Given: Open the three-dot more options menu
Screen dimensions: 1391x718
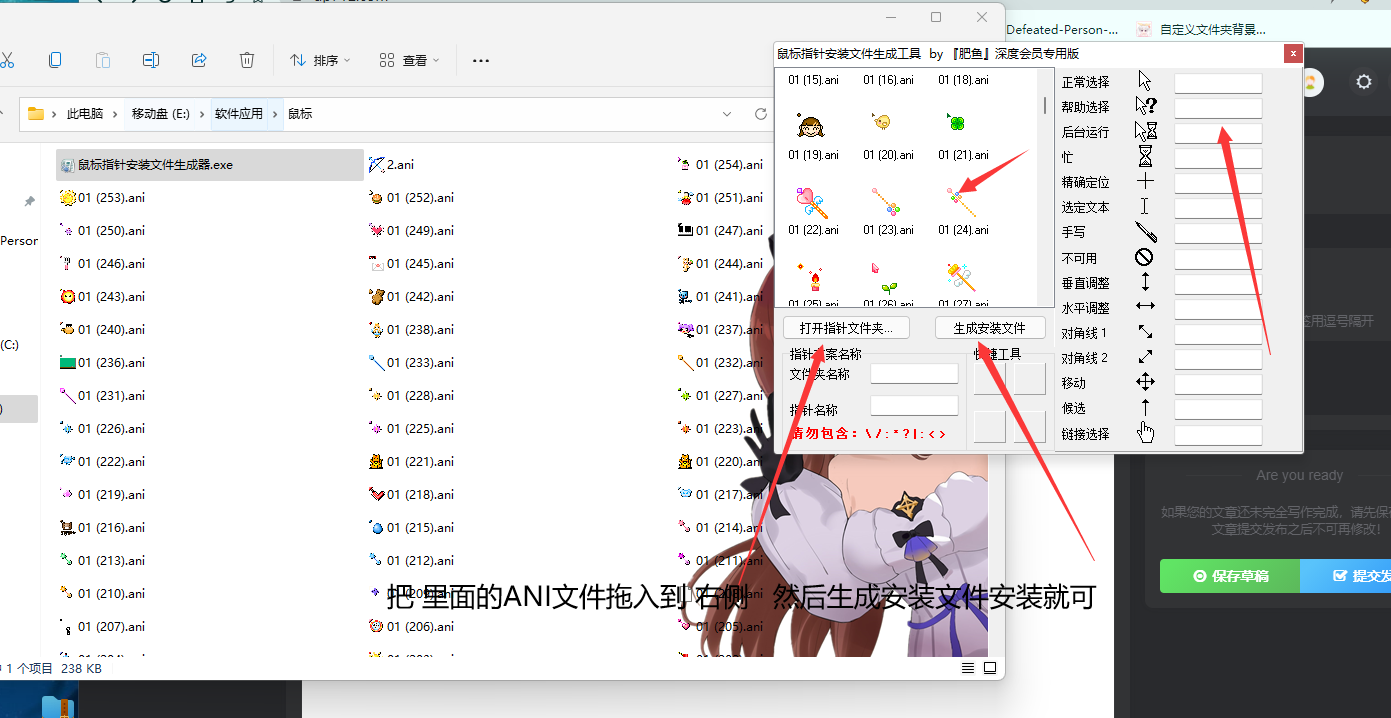Looking at the screenshot, I should [x=480, y=60].
